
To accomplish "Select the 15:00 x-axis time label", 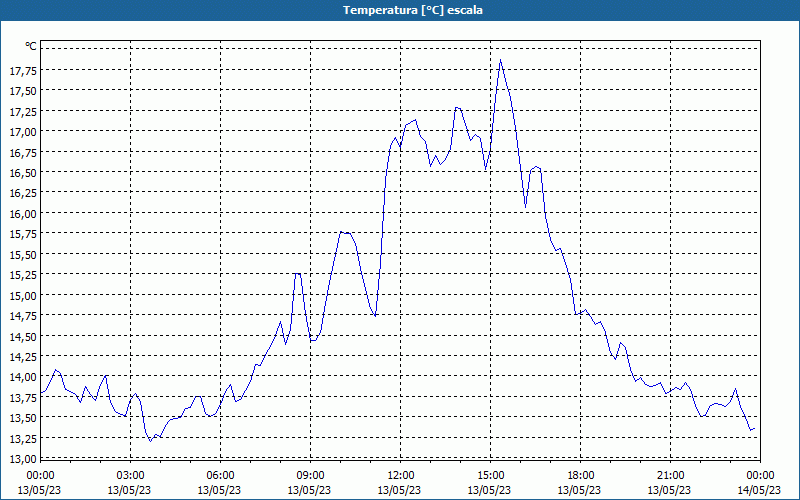I will [x=490, y=476].
